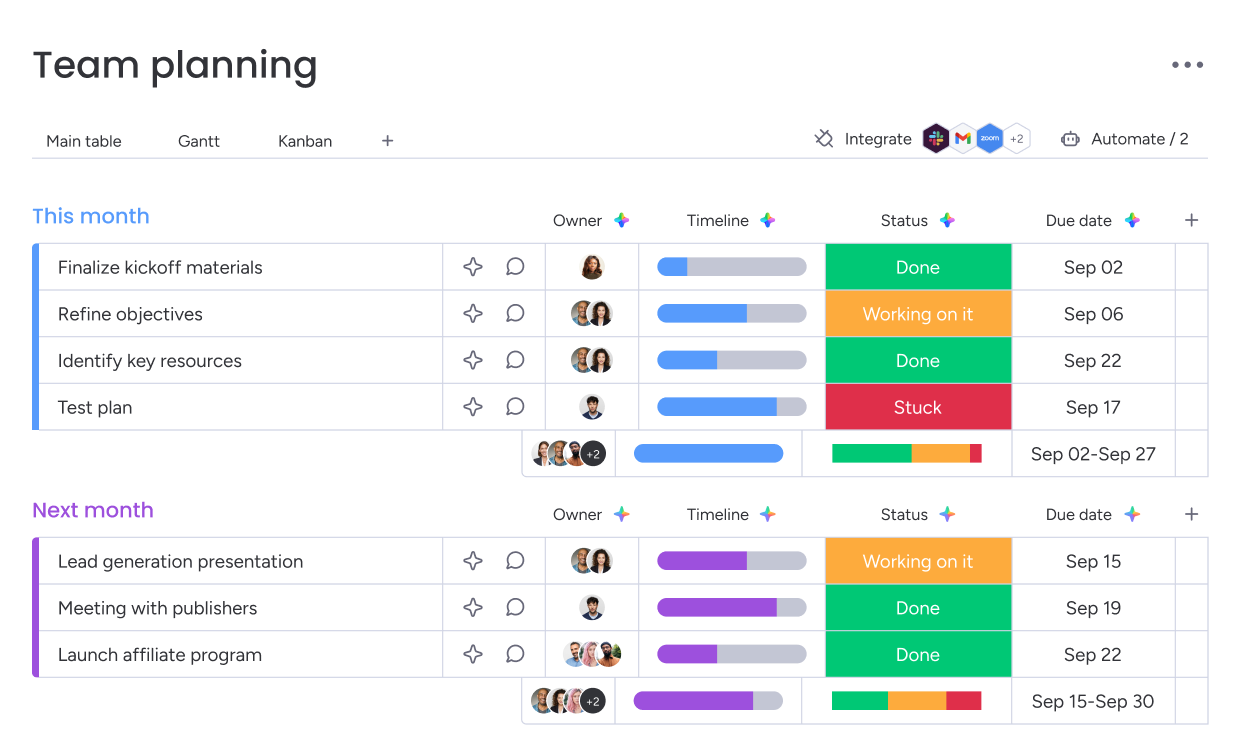
Task: Click the AI sparkle icon for Refine objectives
Action: point(473,314)
